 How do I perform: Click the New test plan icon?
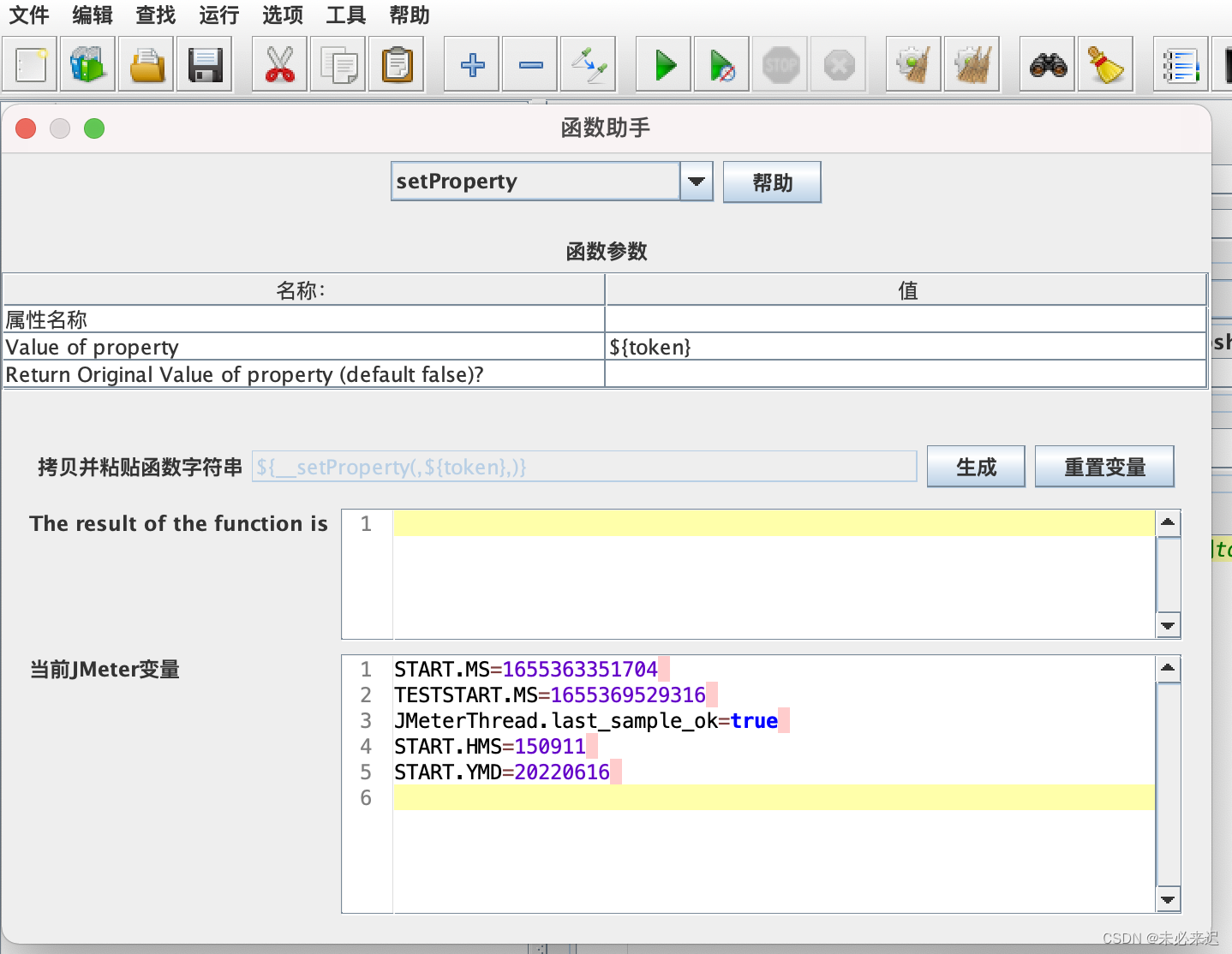click(x=30, y=64)
